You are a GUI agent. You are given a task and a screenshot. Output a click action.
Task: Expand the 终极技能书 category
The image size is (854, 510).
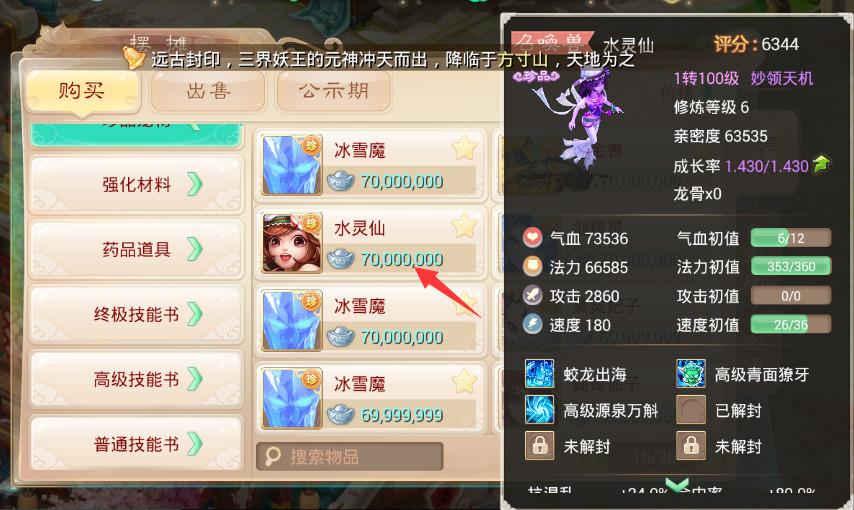136,314
